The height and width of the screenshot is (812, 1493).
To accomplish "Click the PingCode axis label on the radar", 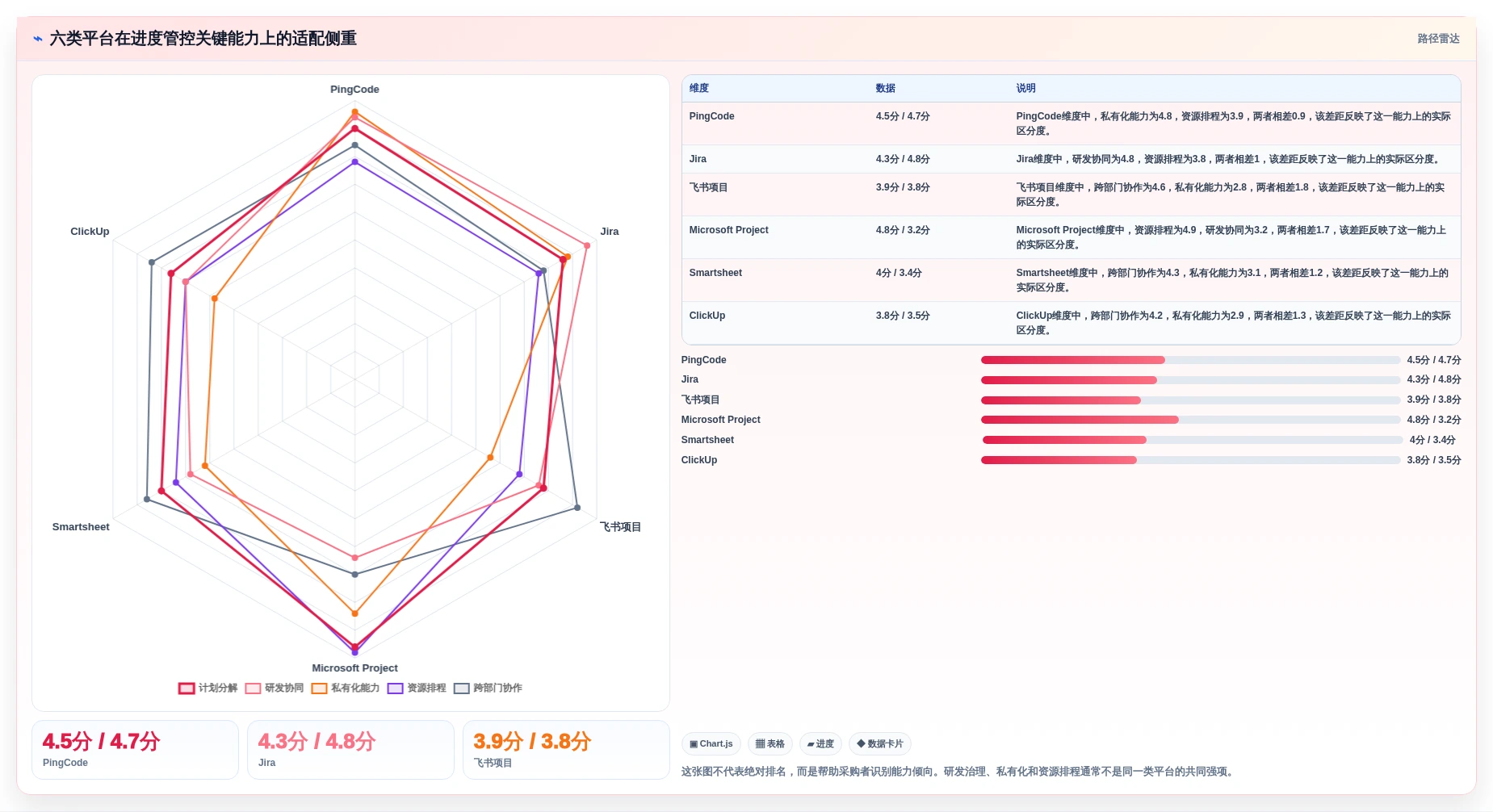I will [x=354, y=90].
